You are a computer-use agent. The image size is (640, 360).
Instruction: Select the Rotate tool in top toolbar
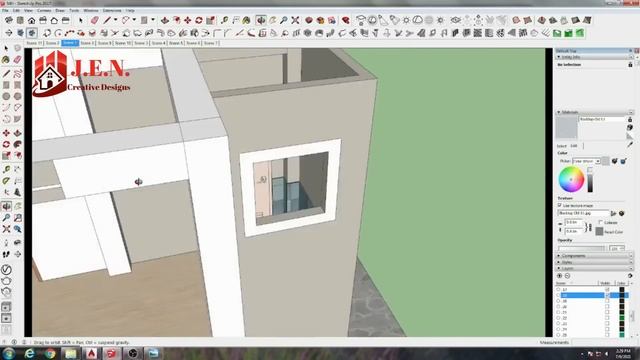pyautogui.click(x=199, y=20)
